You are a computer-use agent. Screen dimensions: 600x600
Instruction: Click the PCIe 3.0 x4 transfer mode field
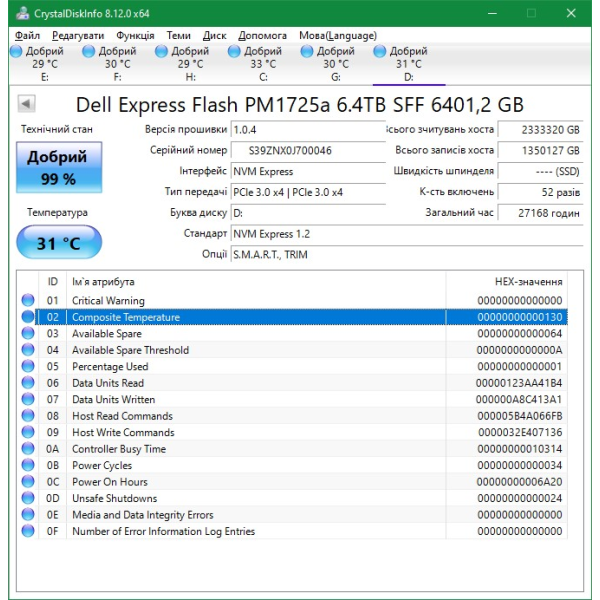point(308,192)
